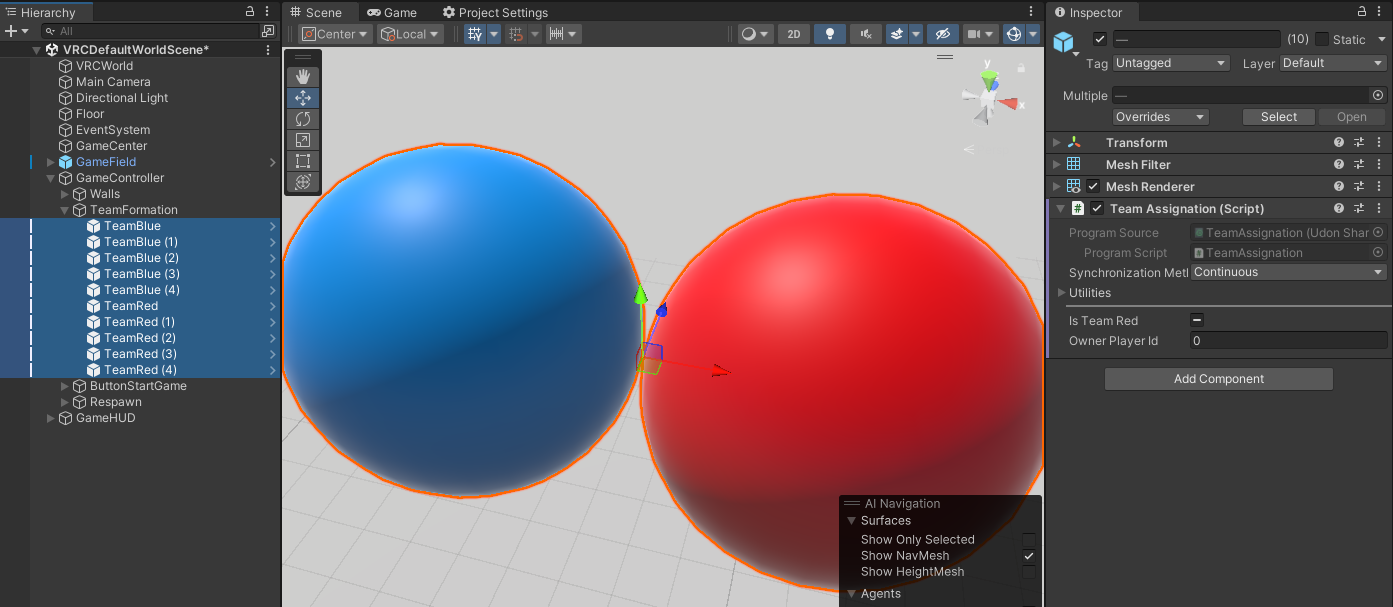This screenshot has width=1393, height=607.
Task: Disable the Mesh Renderer component checkbox
Action: (1094, 187)
